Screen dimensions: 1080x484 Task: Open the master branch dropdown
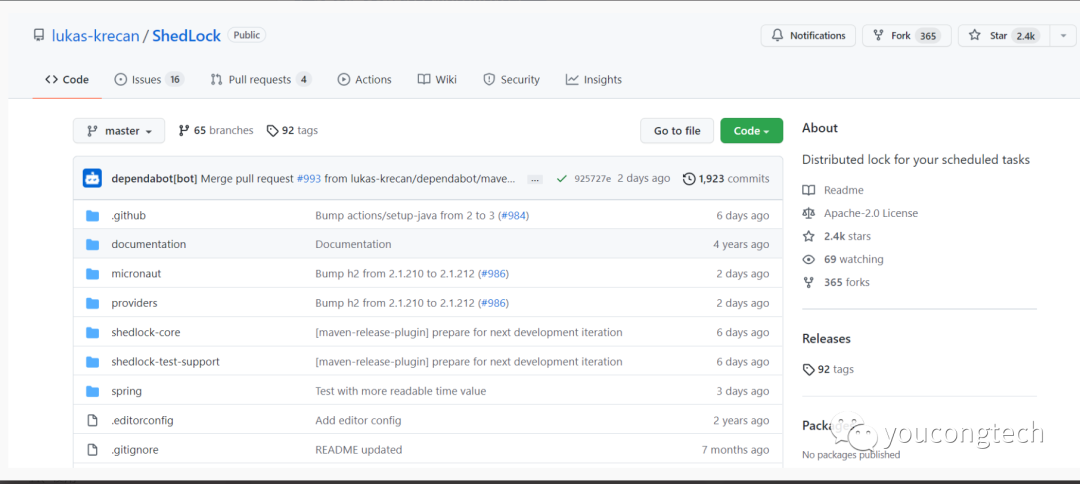(x=119, y=131)
